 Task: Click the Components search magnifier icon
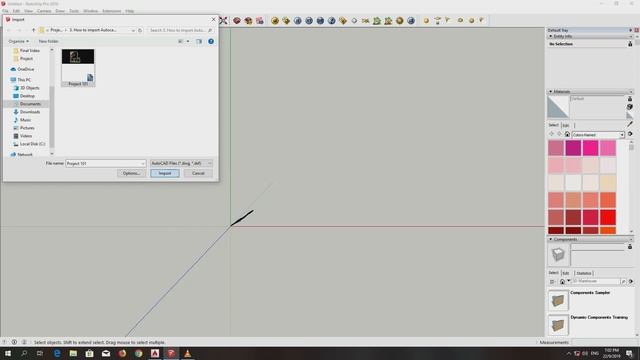pos(623,282)
